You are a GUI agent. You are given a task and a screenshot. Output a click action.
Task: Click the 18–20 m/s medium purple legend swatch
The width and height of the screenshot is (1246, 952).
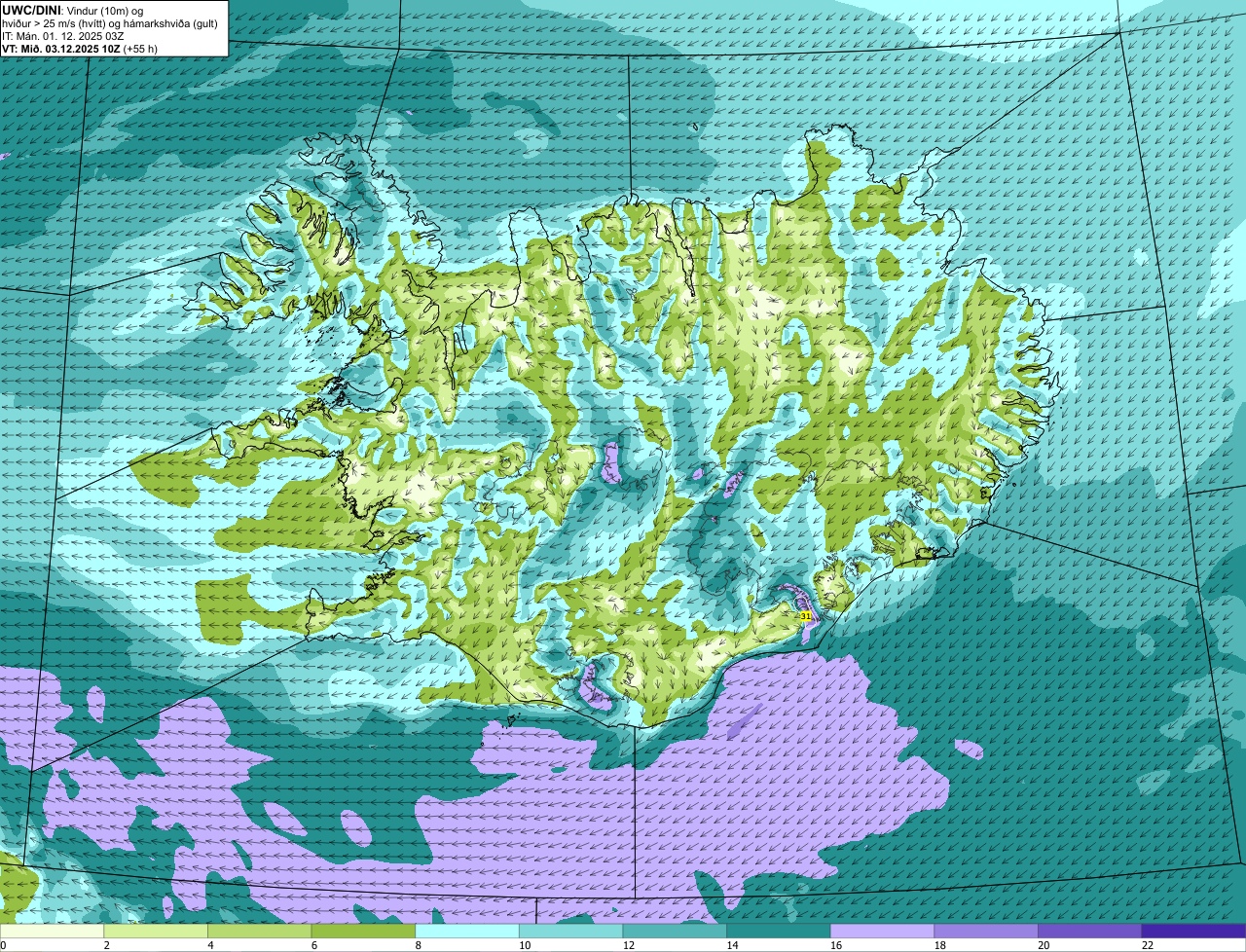(x=986, y=931)
